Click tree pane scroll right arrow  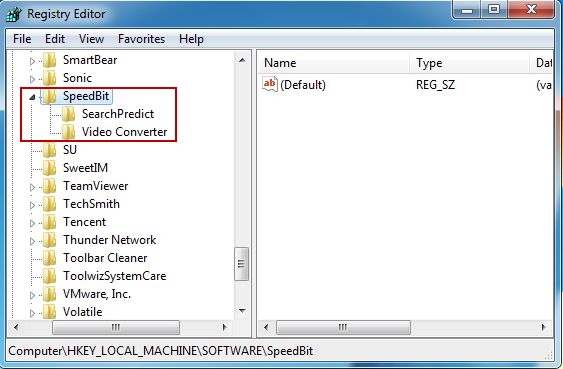coord(225,327)
